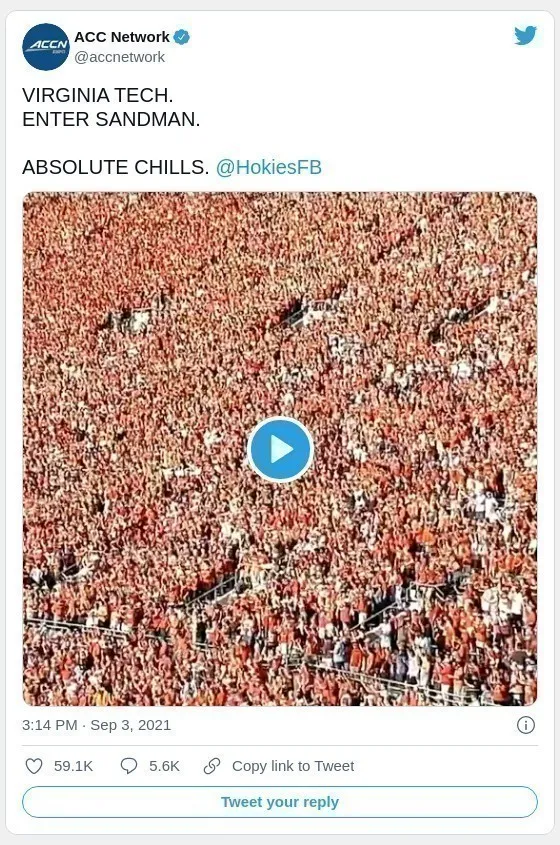
Task: Play the Virginia Tech crowd video
Action: click(280, 449)
